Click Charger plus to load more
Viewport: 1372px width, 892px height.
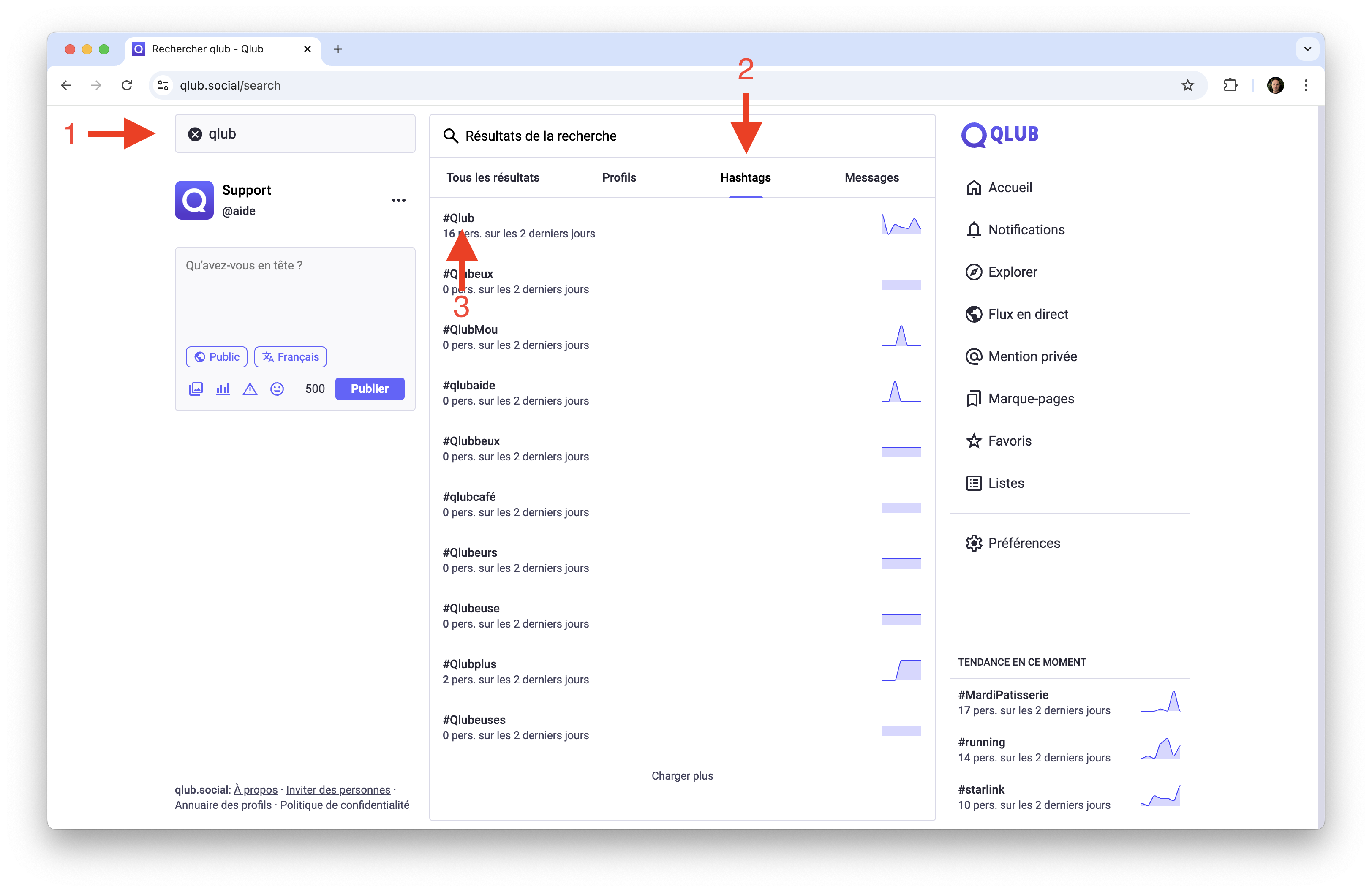pyautogui.click(x=682, y=775)
